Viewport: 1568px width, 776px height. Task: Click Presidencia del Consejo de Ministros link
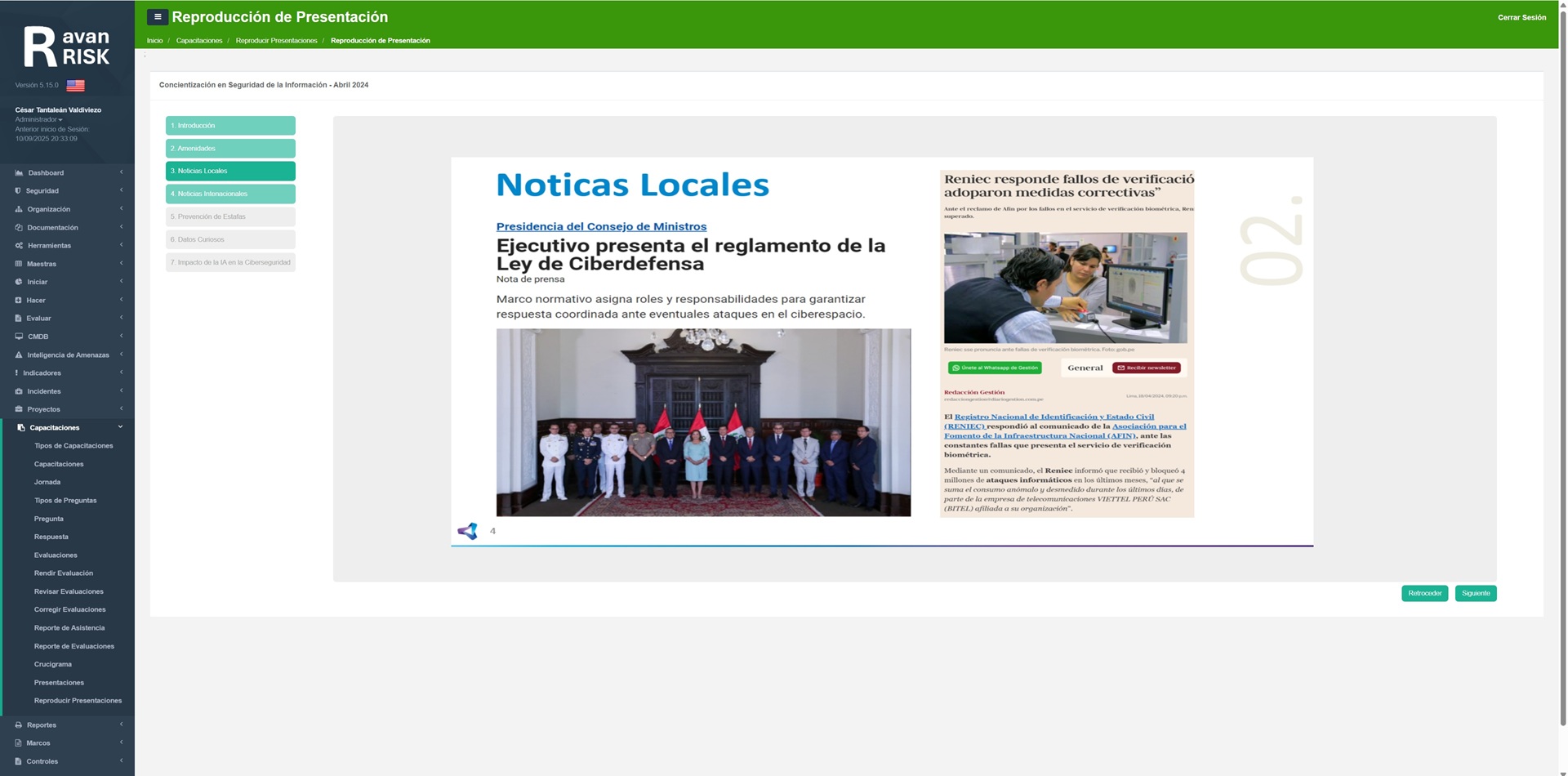coord(601,227)
